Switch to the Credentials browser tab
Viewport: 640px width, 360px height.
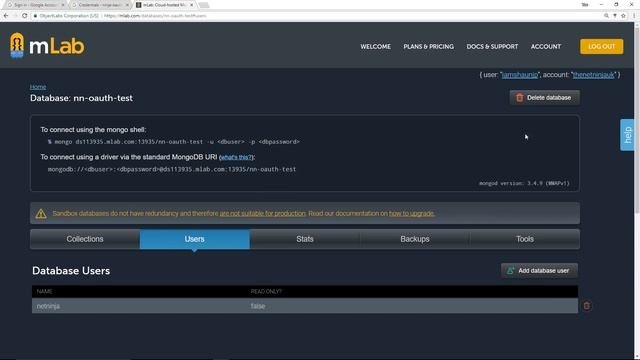click(100, 5)
